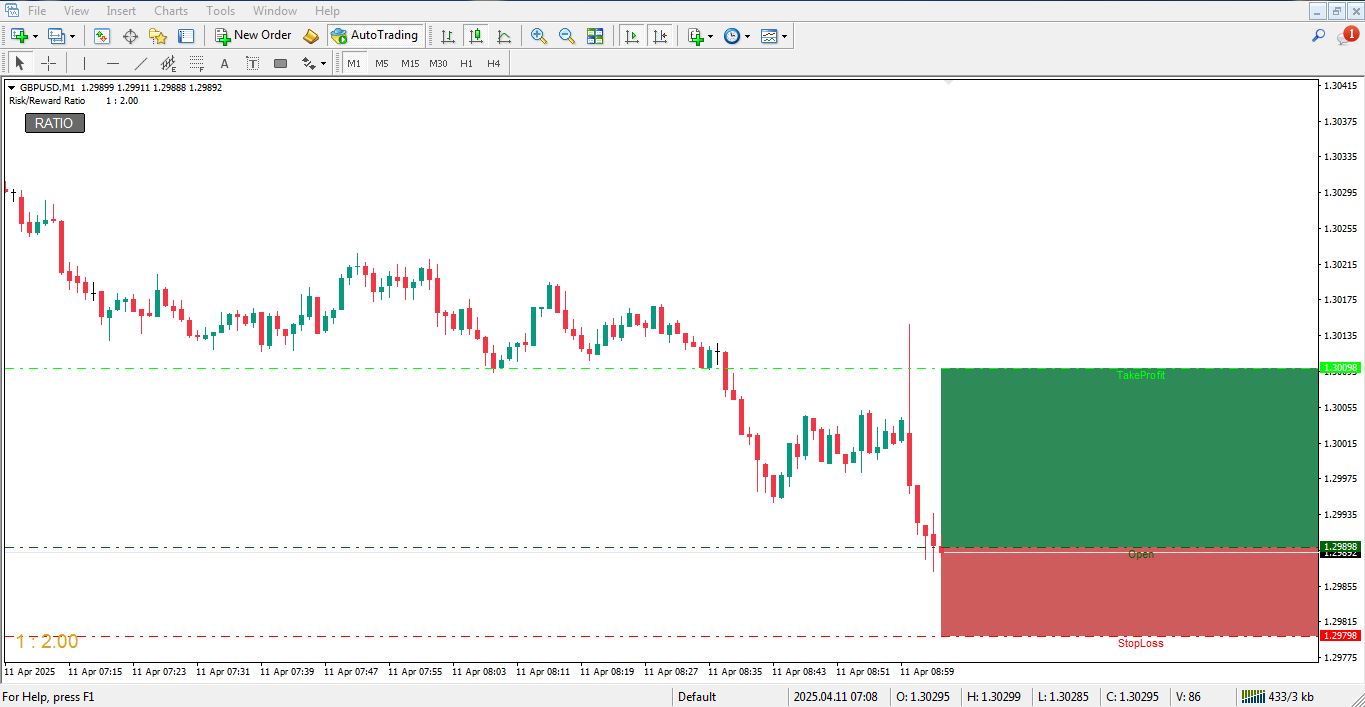Viewport: 1365px width, 707px height.
Task: Click the Tile Windows icon
Action: 595,36
